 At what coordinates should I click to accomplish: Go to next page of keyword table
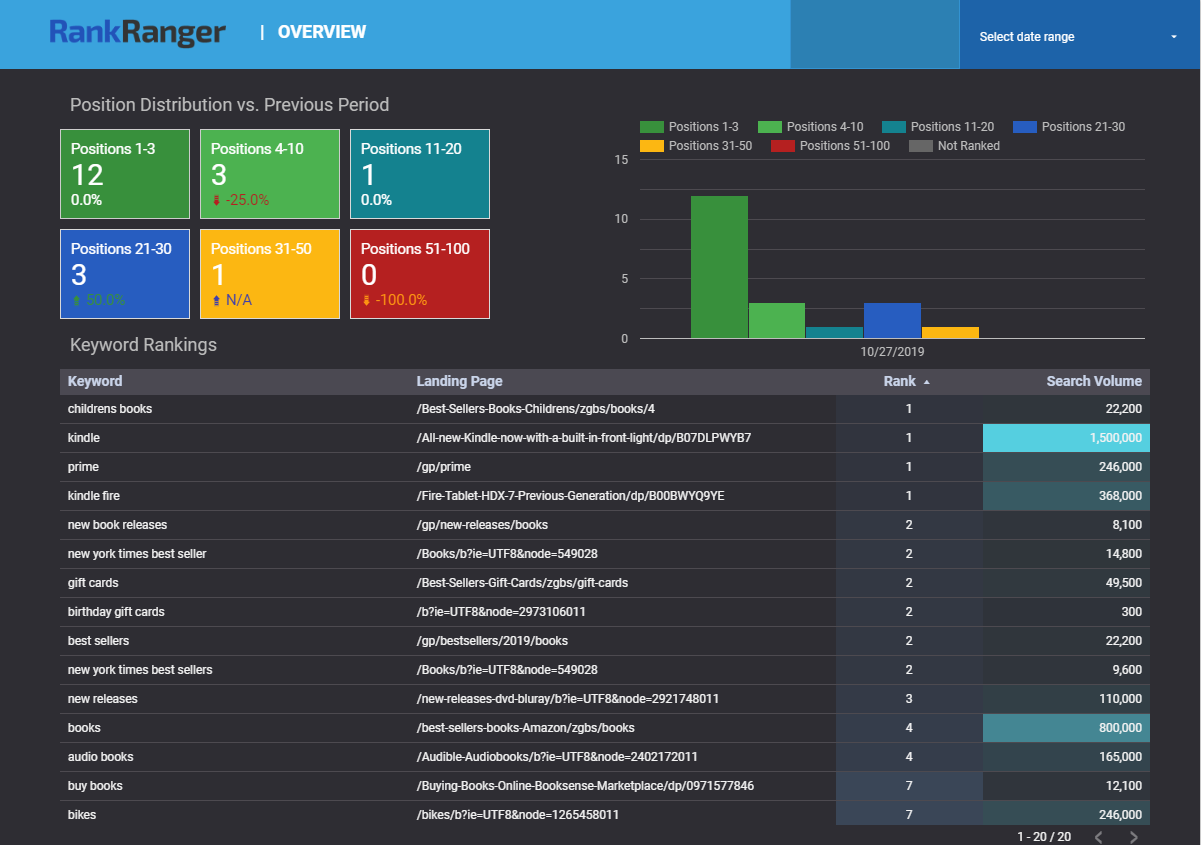click(x=1133, y=837)
